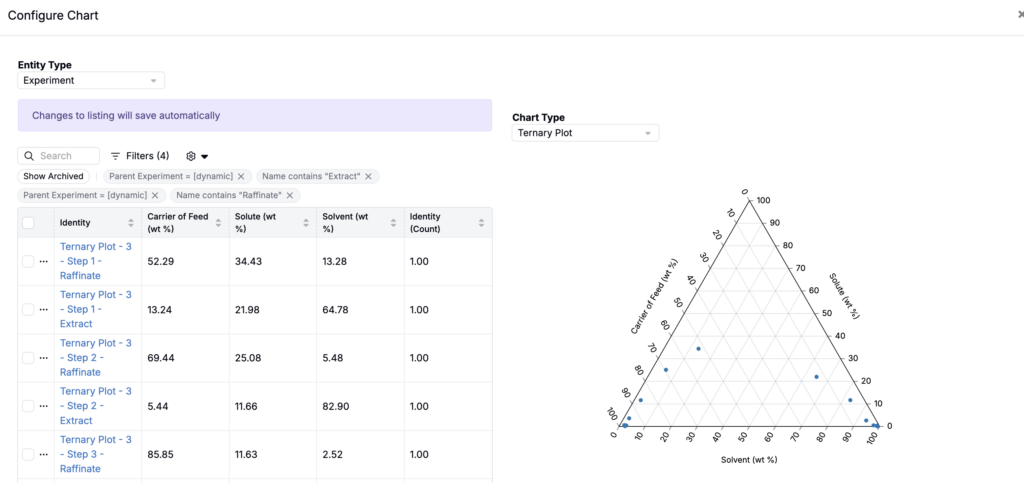Viewport: 1024px width, 483px height.
Task: Check the Step 1 - Extract row checkbox
Action: pos(28,309)
